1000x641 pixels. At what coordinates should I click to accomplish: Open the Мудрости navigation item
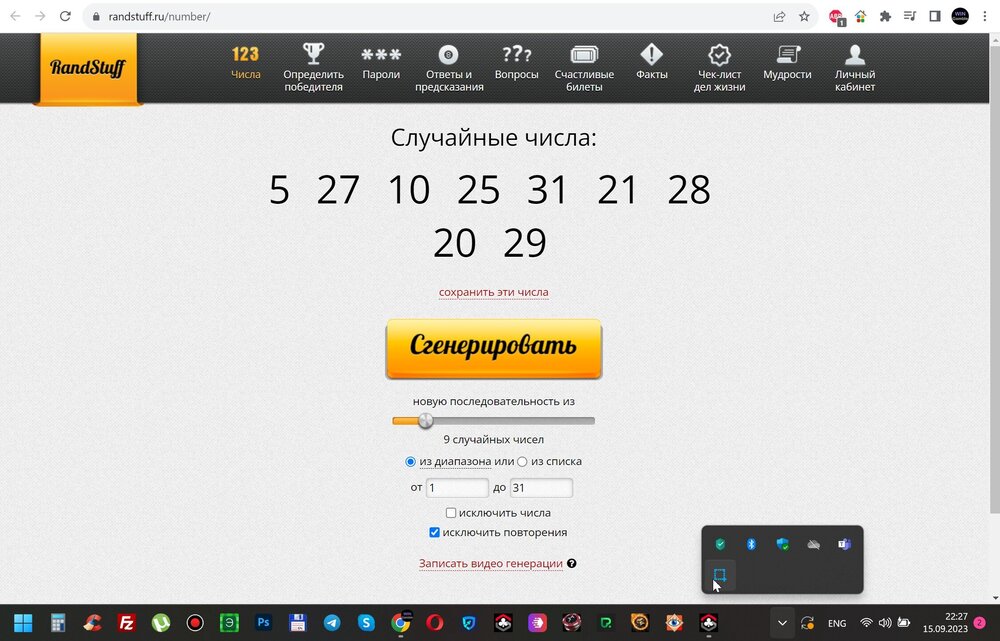[x=787, y=62]
